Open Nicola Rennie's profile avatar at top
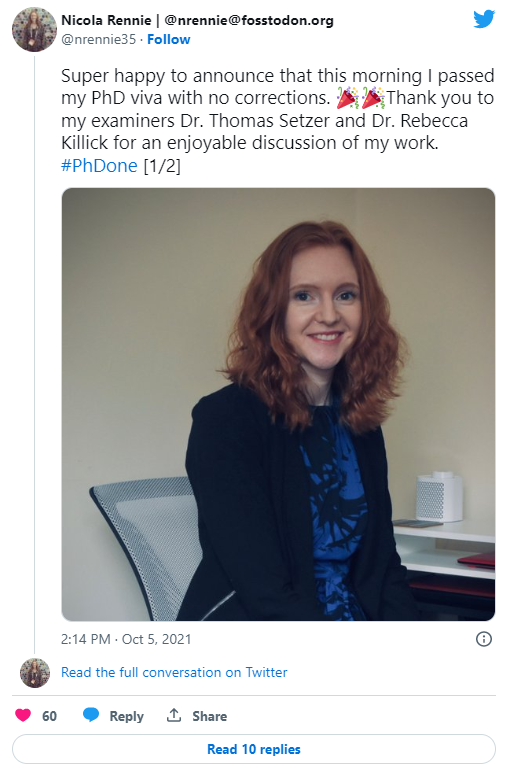Screen dimensions: 509x775 [34, 29]
